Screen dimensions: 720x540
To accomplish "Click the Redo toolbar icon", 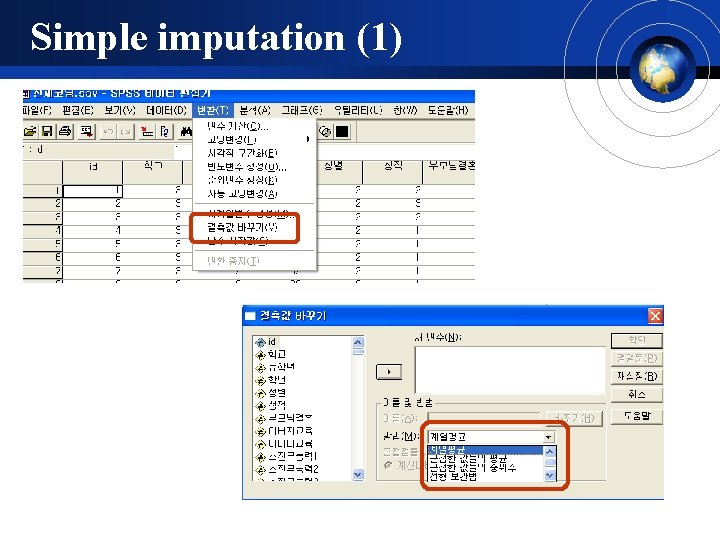I will click(x=125, y=132).
